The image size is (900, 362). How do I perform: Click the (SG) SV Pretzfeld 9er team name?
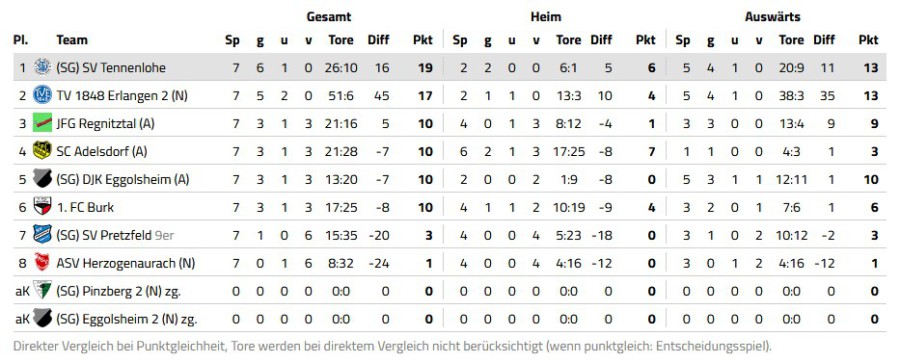point(115,235)
